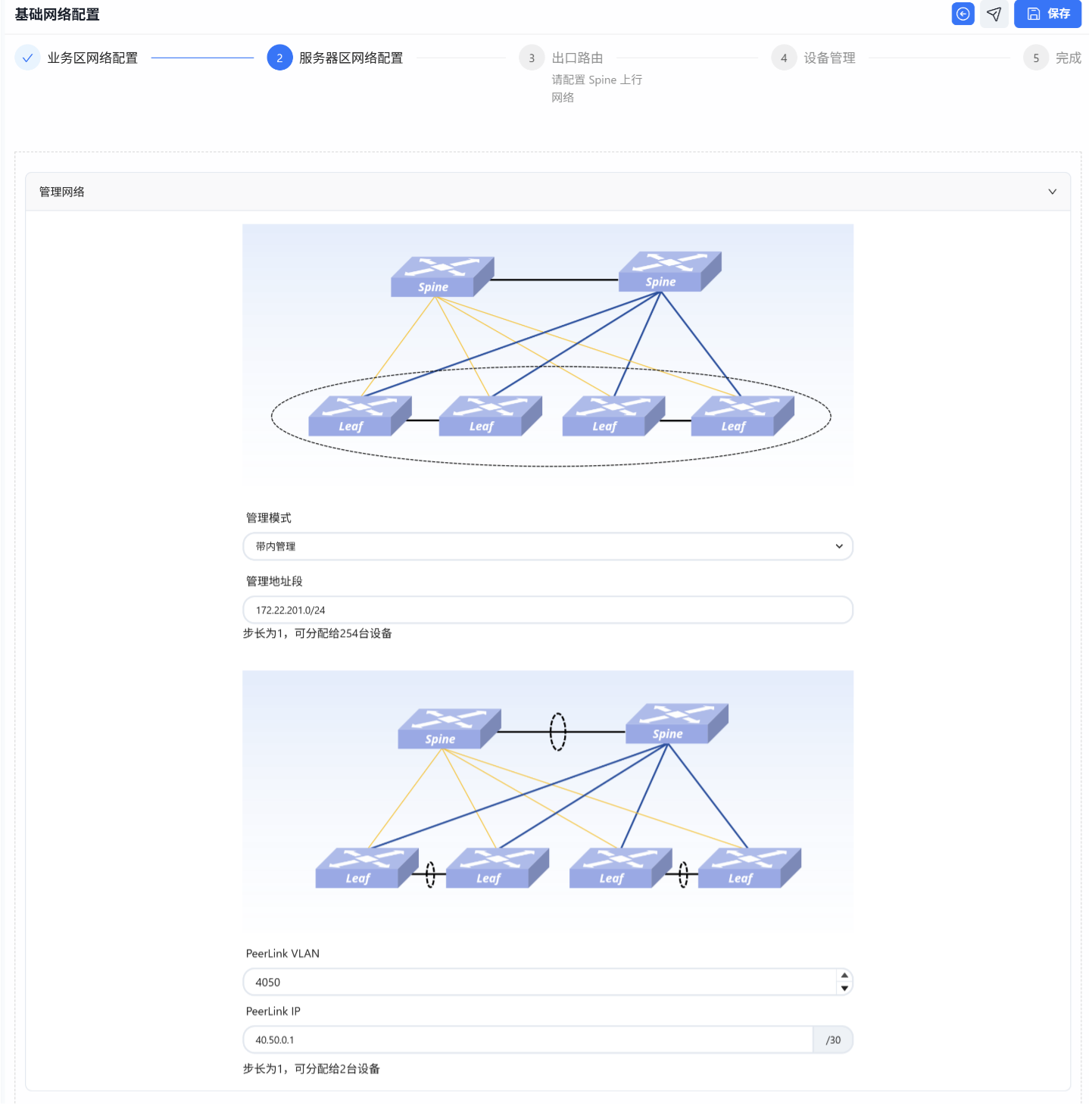Collapse the 管理网络 panel chevron
The height and width of the screenshot is (1106, 1092).
pyautogui.click(x=1052, y=192)
